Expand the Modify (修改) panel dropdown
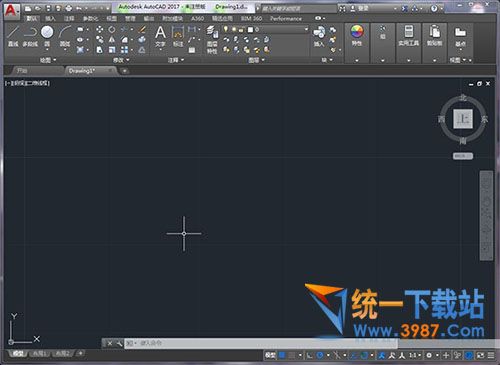500x365 pixels. point(121,60)
